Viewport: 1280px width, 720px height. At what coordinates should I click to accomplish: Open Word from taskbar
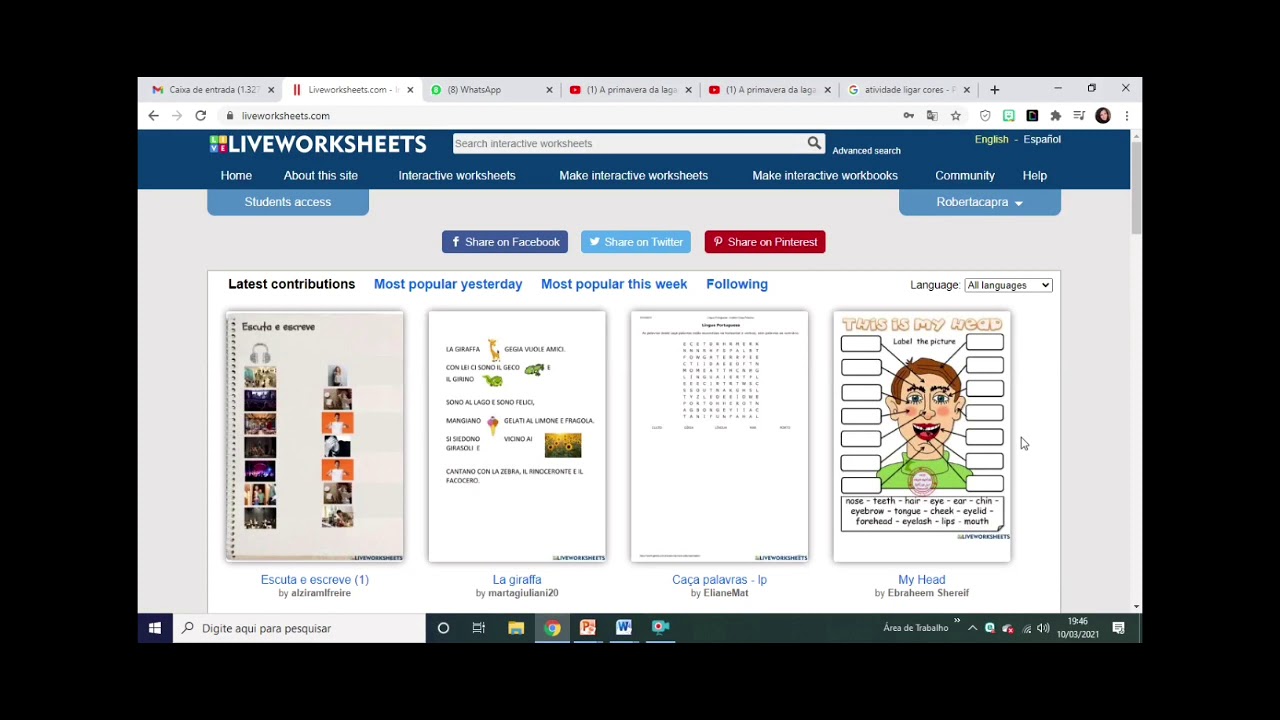(624, 628)
